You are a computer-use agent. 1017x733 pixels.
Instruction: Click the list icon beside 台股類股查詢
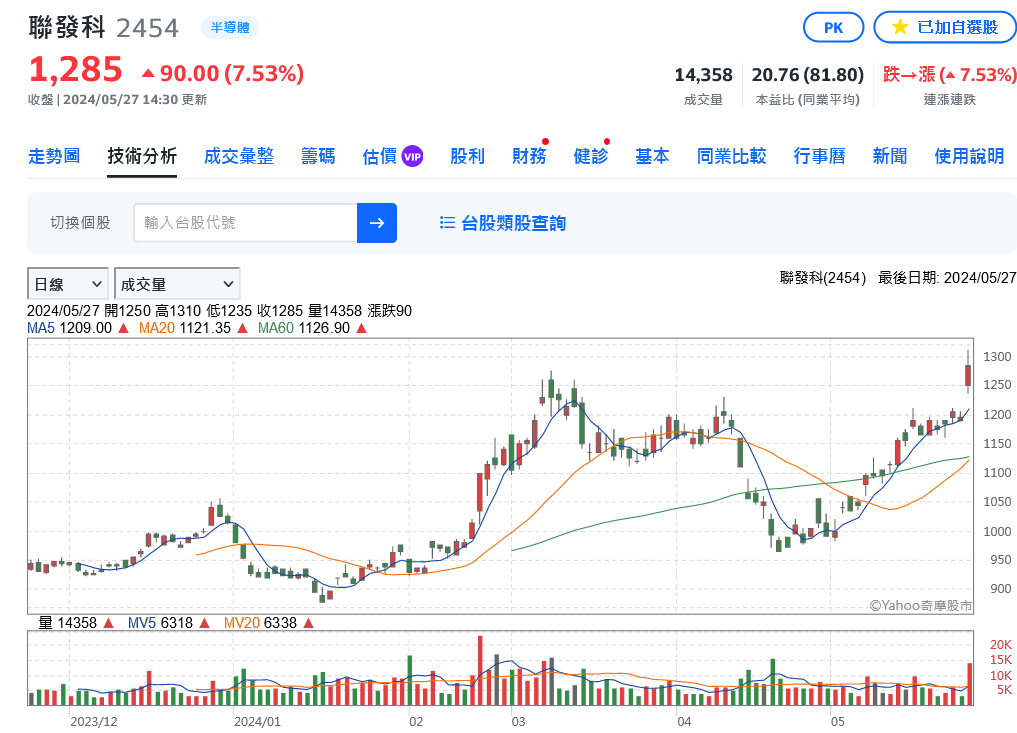point(447,223)
